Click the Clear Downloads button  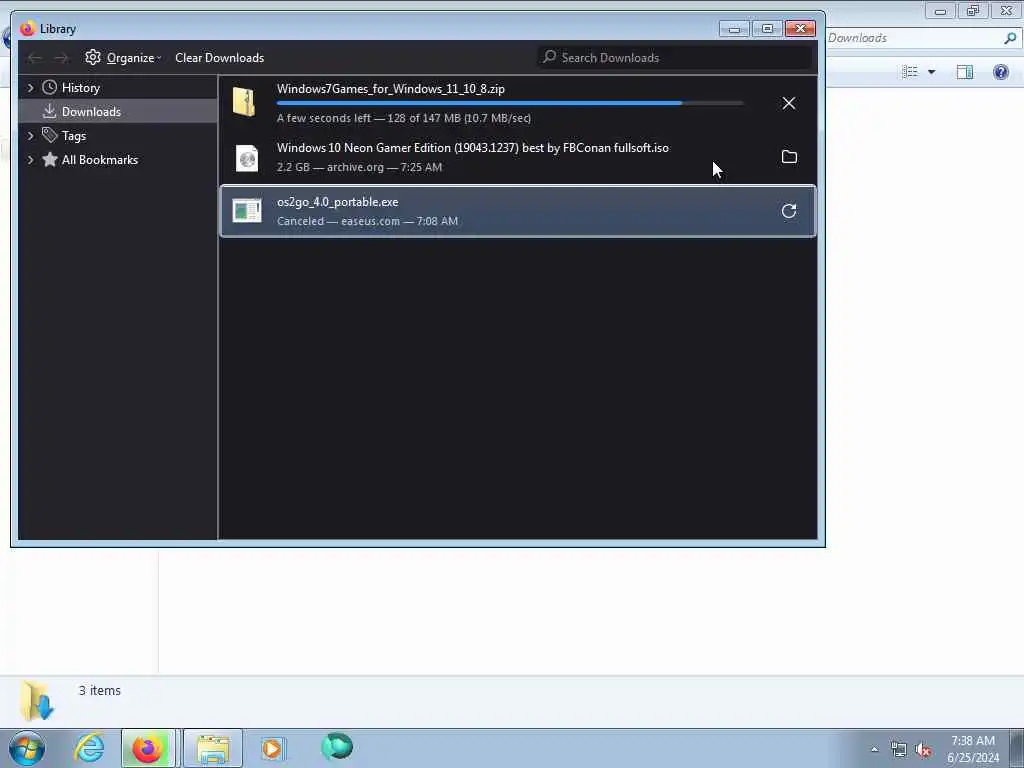[219, 57]
